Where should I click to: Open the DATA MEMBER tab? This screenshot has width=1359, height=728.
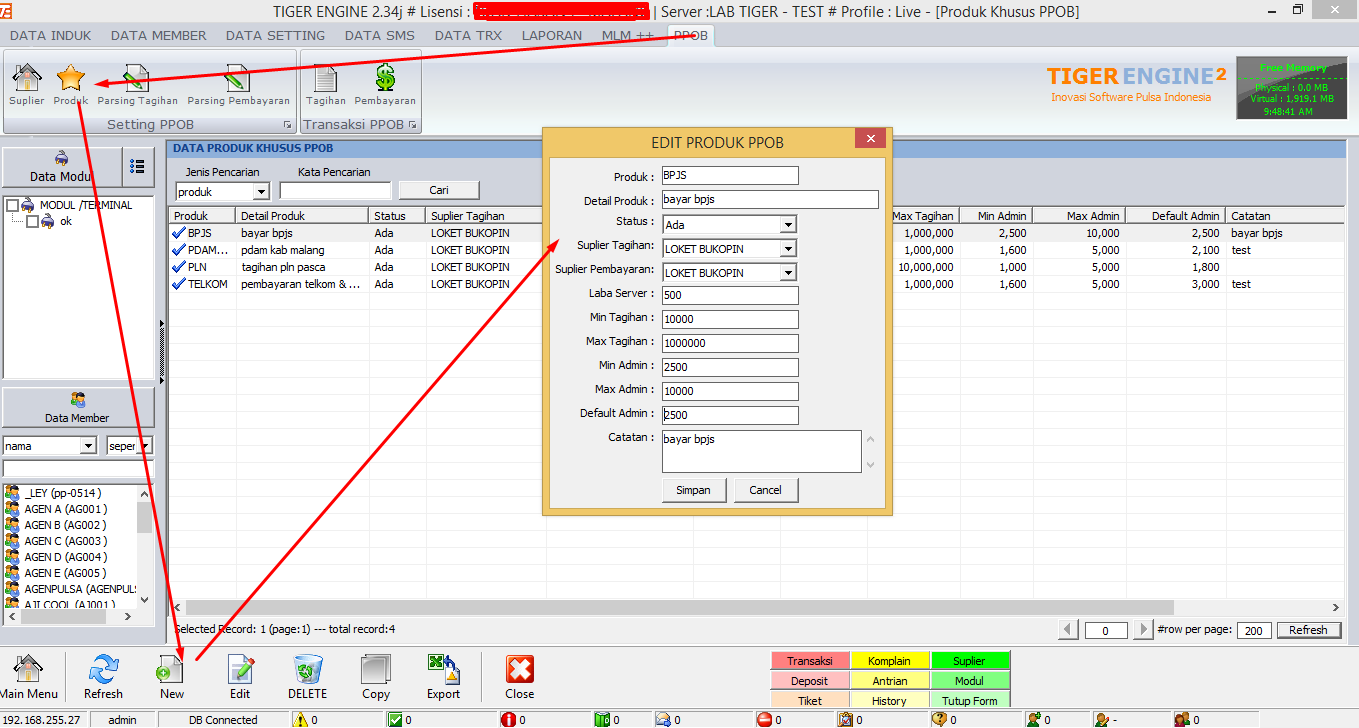[x=158, y=35]
